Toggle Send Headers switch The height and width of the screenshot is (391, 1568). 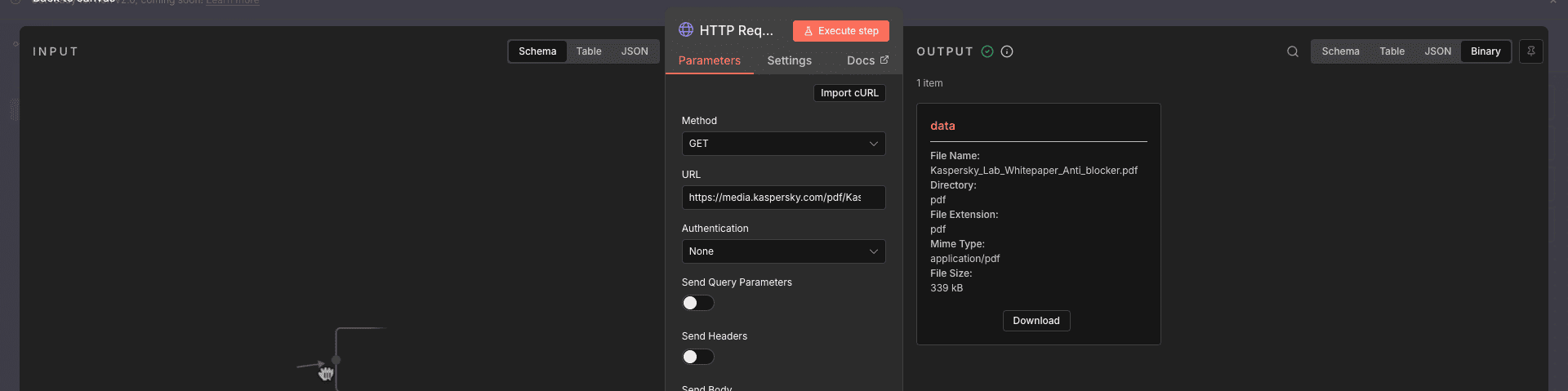(x=698, y=357)
